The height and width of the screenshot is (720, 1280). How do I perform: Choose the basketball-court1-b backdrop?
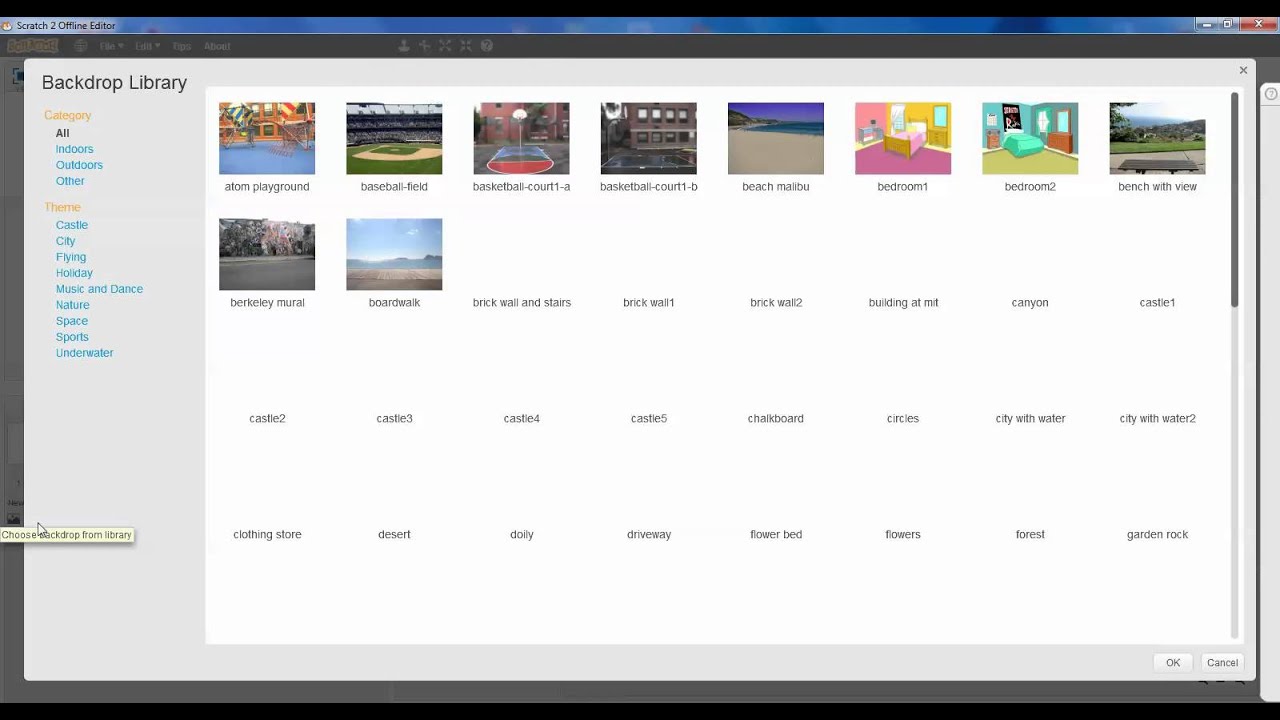coord(648,138)
